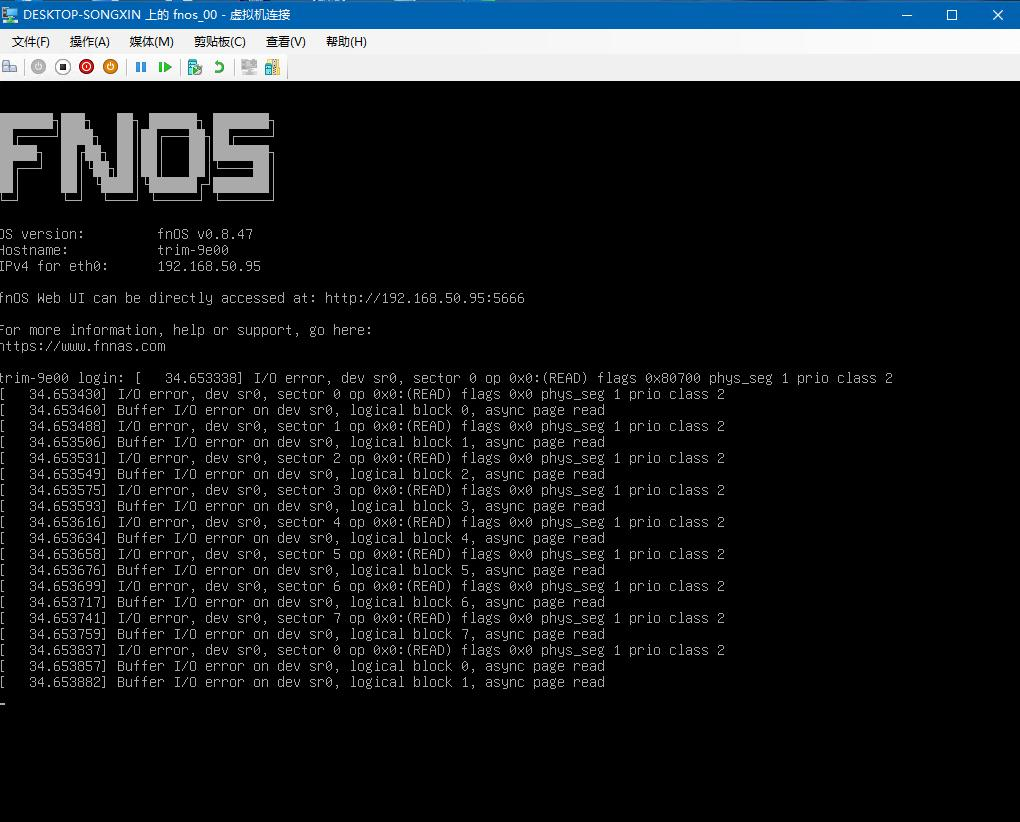
Task: Revert the VM with the green undo arrow
Action: [219, 67]
